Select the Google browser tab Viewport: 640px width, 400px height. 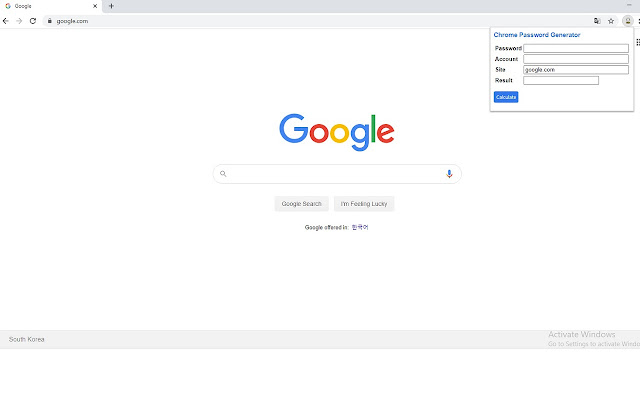click(51, 6)
